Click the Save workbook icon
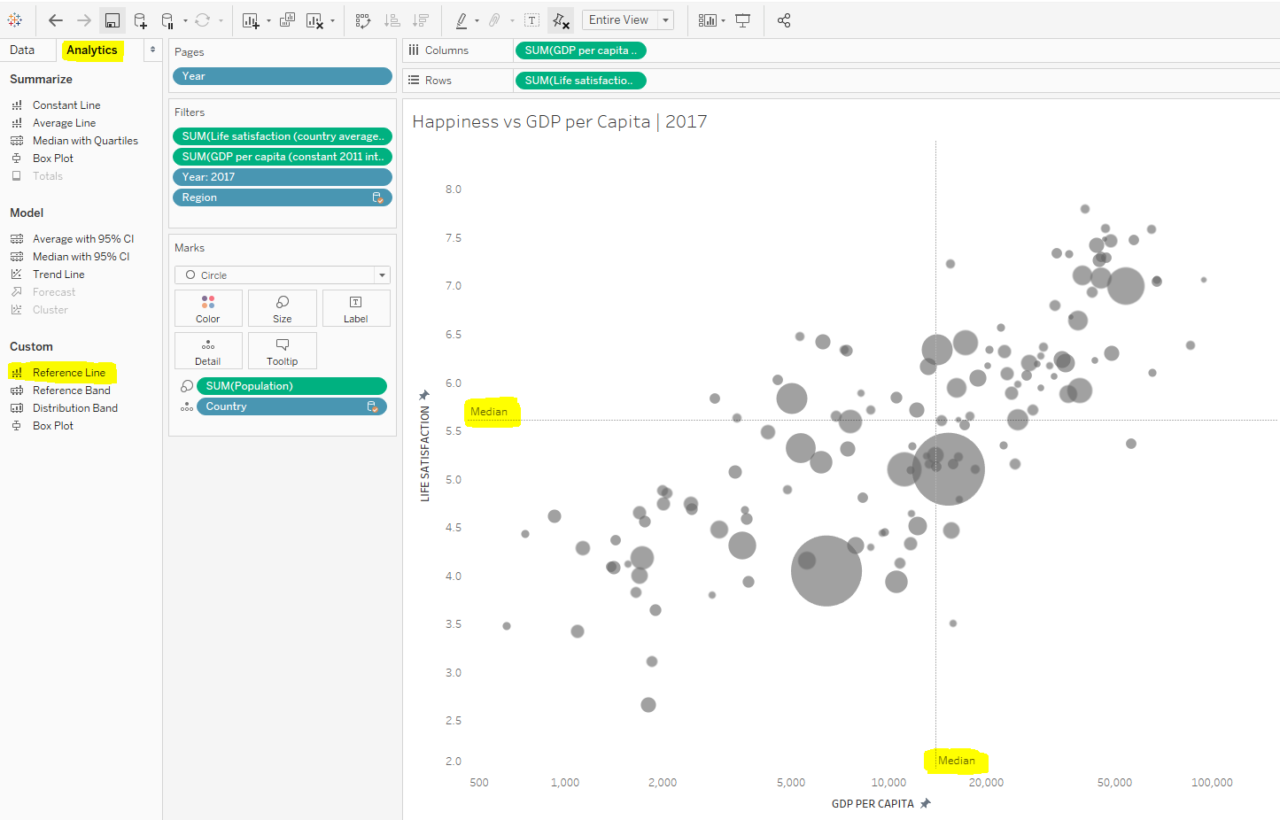The image size is (1280, 820). [x=111, y=19]
